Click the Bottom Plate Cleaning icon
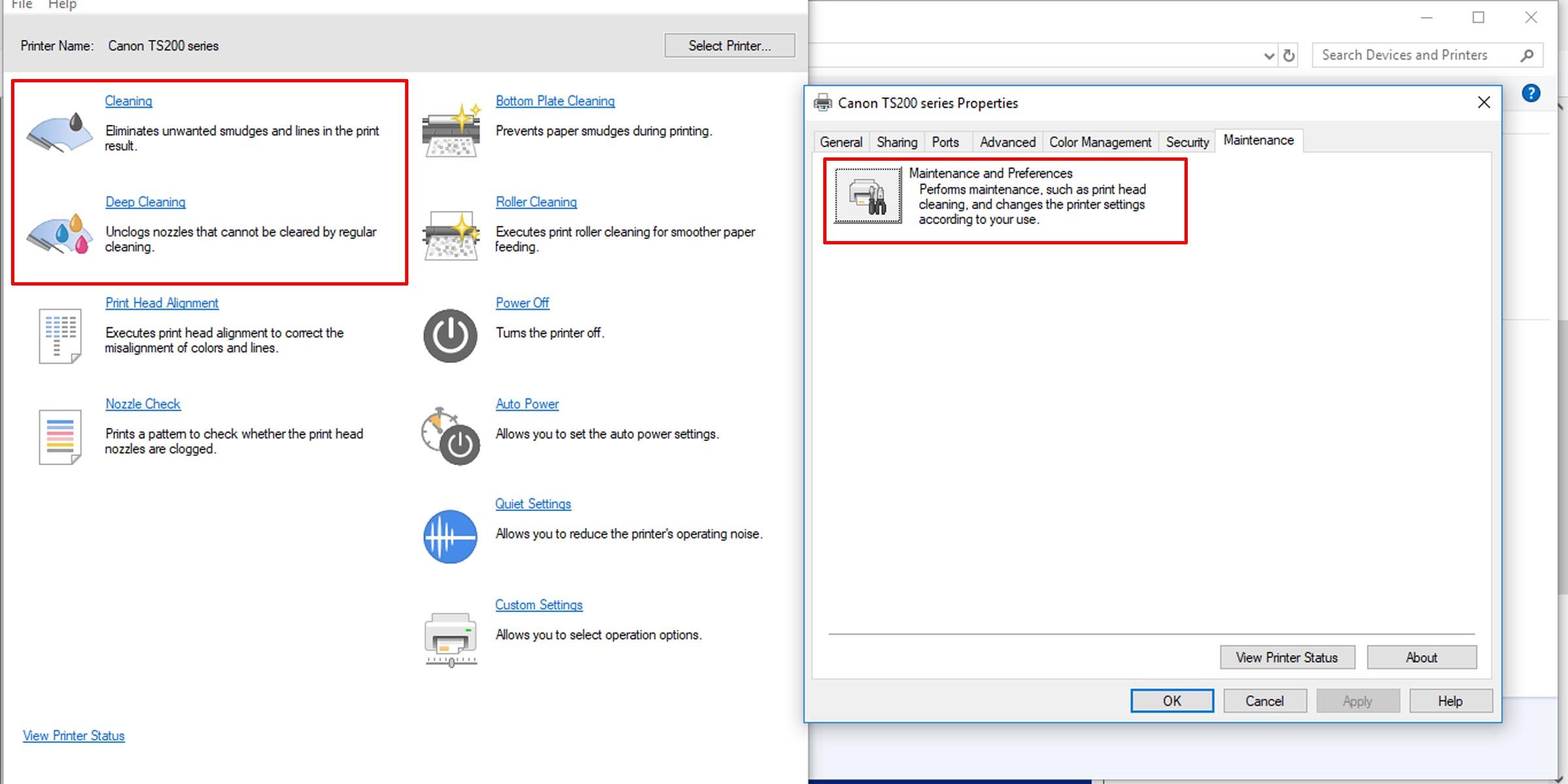Viewport: 1568px width, 784px height. click(x=451, y=131)
